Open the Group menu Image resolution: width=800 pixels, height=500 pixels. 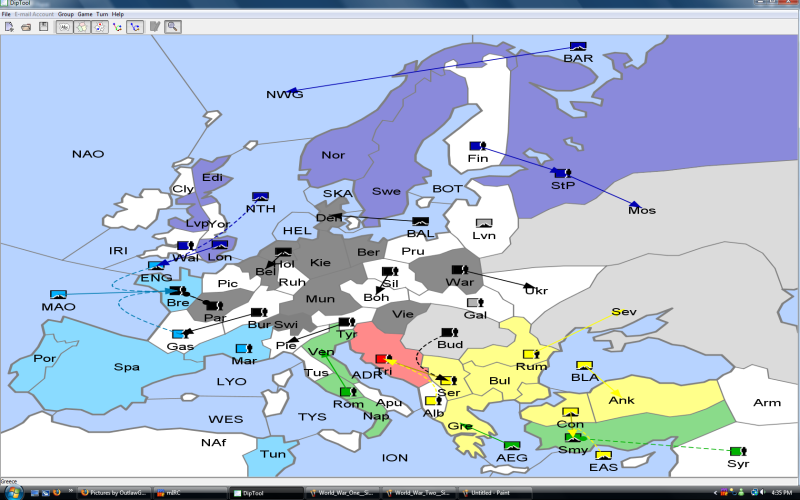pos(66,14)
